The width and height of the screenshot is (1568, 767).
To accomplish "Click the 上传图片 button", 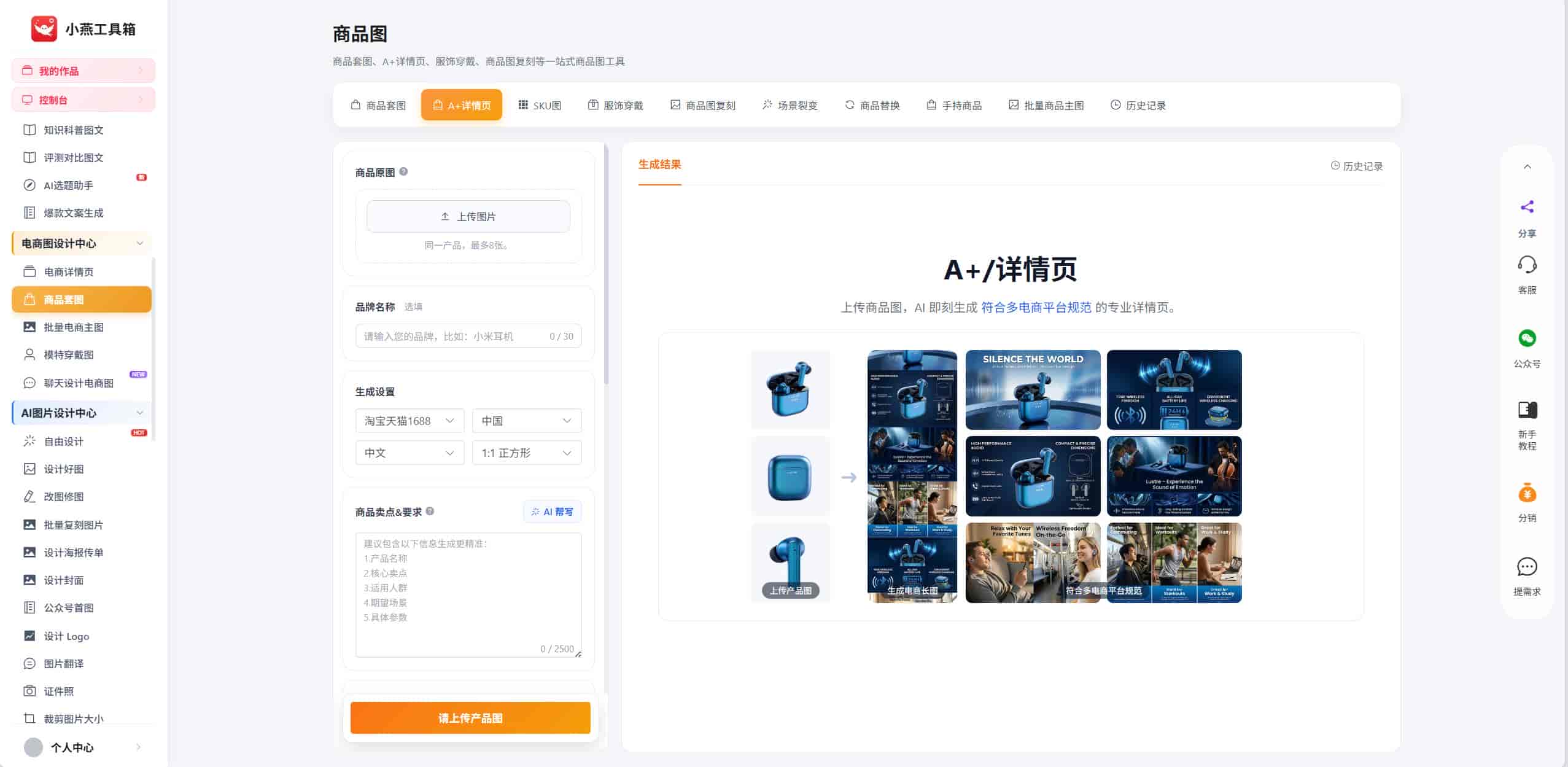I will click(468, 216).
